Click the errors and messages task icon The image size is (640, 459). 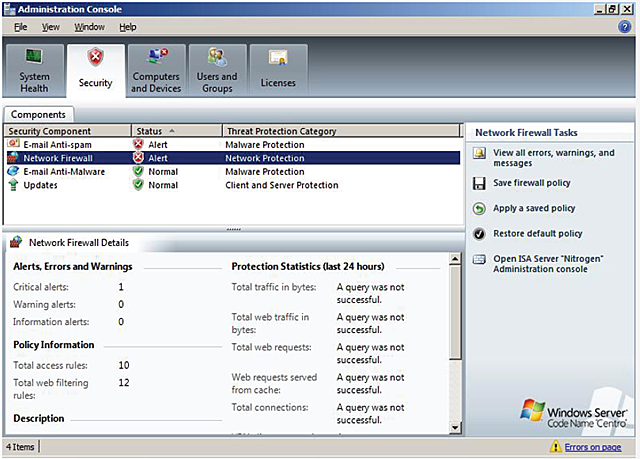(x=479, y=153)
